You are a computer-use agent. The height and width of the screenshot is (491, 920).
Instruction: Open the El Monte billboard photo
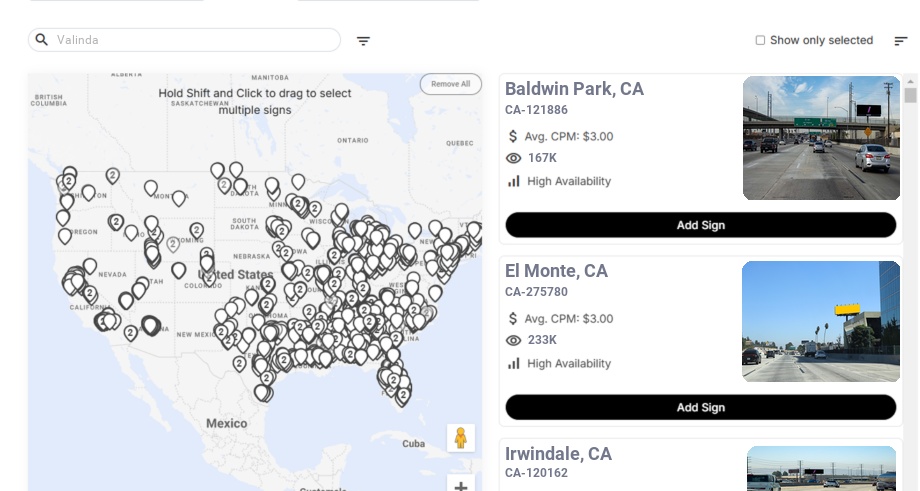click(x=821, y=321)
